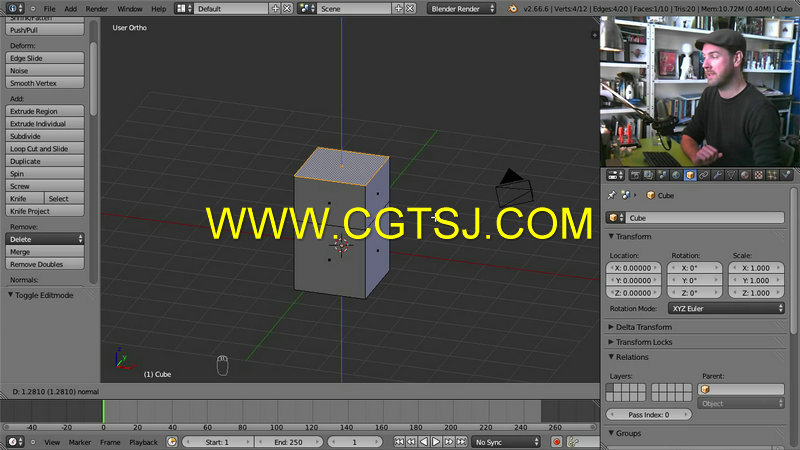Click the Loop Cut and Slide button
Screen dimensions: 800x450
click(x=45, y=148)
